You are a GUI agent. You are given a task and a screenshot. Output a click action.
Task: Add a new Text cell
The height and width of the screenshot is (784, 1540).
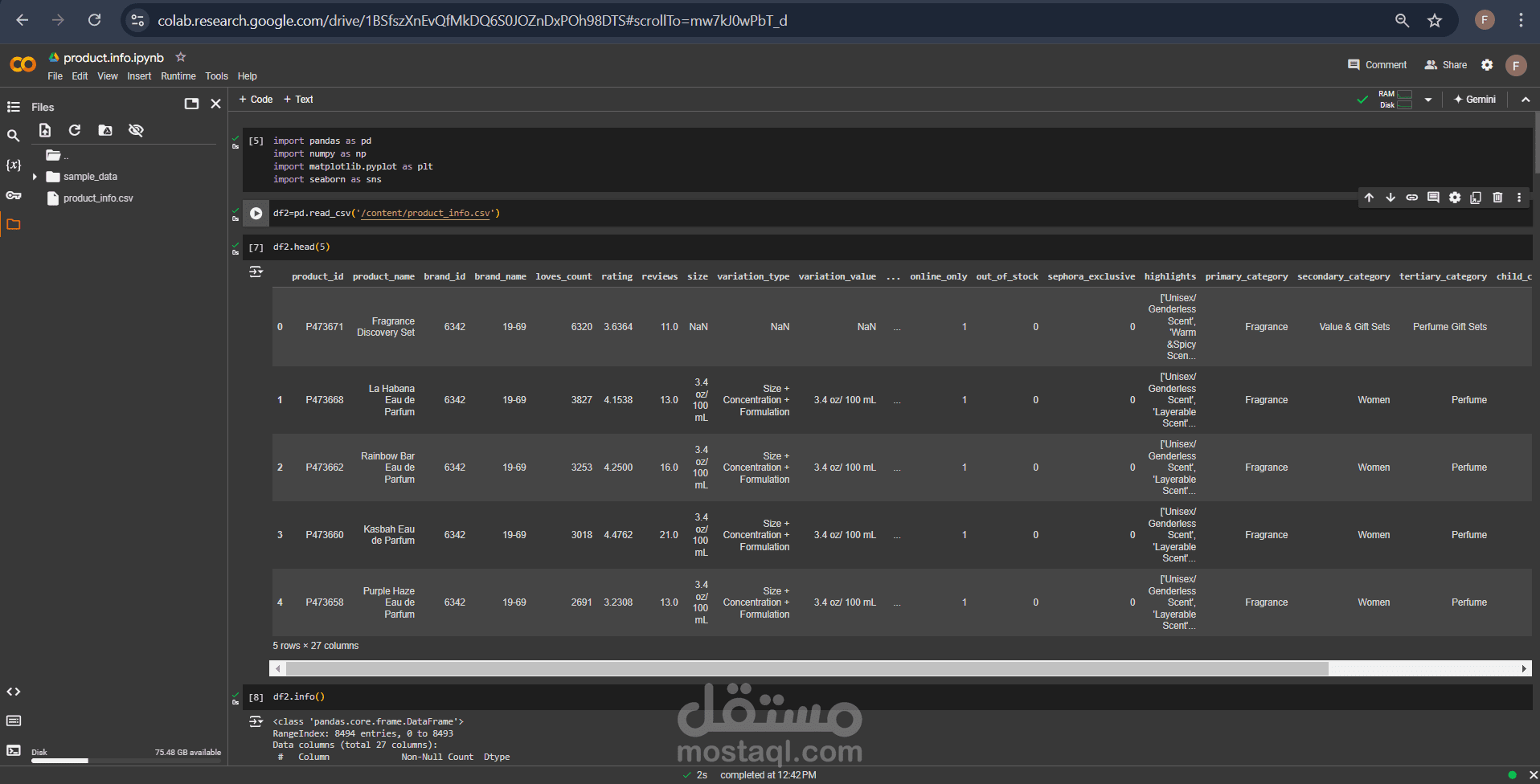point(298,100)
